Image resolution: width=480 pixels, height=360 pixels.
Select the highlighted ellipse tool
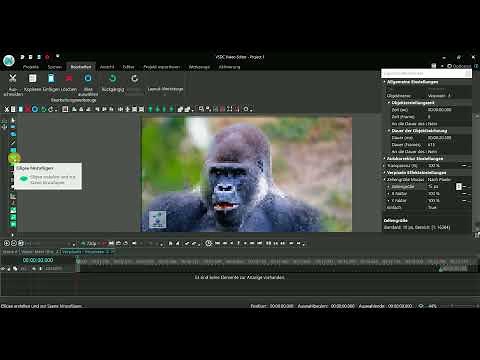[x=14, y=158]
